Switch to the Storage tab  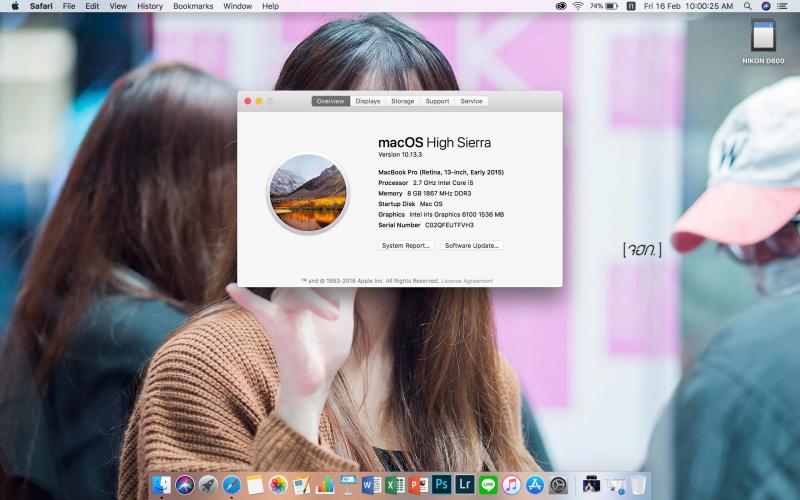[403, 101]
